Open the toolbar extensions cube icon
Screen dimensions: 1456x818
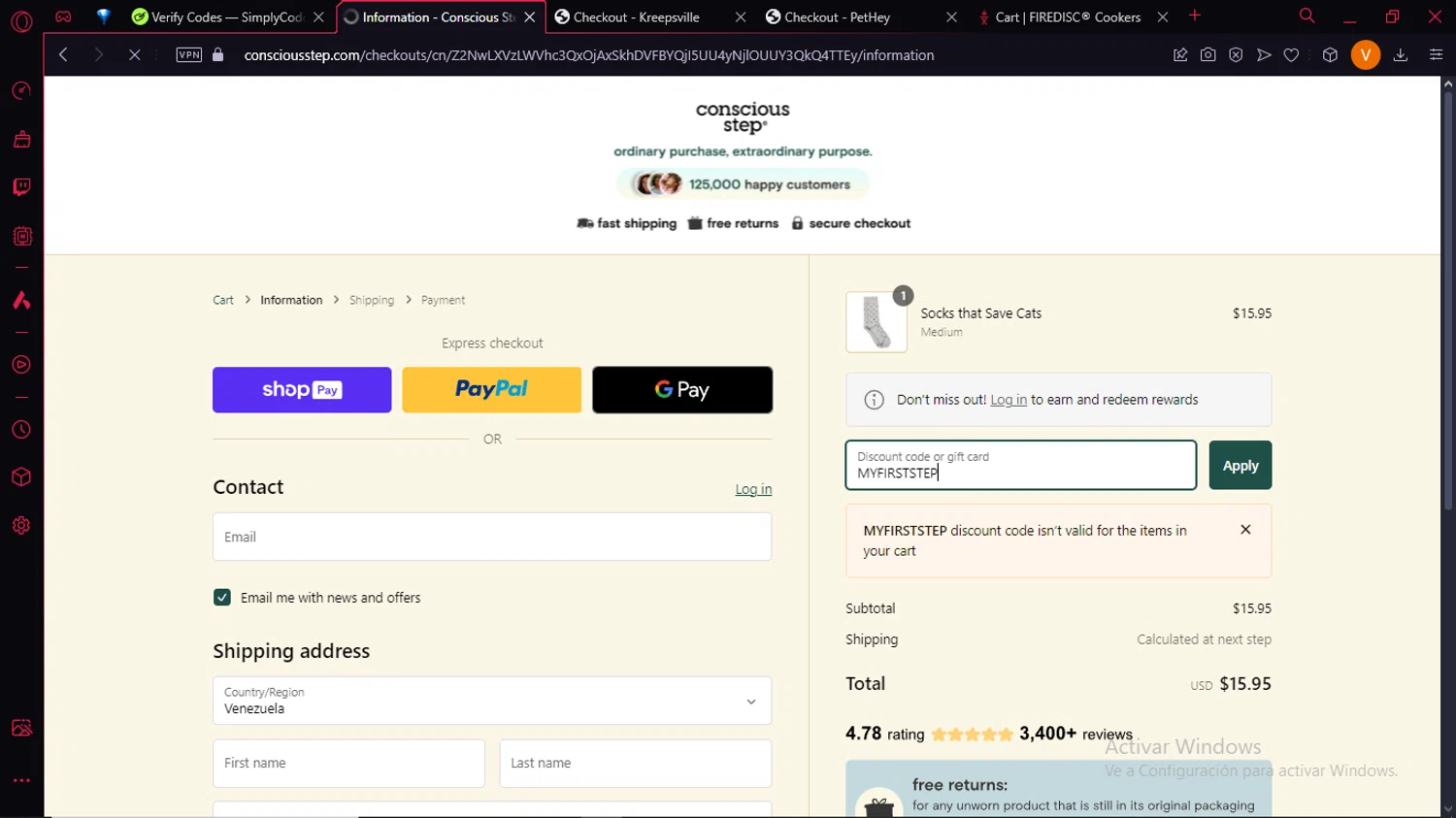pyautogui.click(x=1330, y=55)
